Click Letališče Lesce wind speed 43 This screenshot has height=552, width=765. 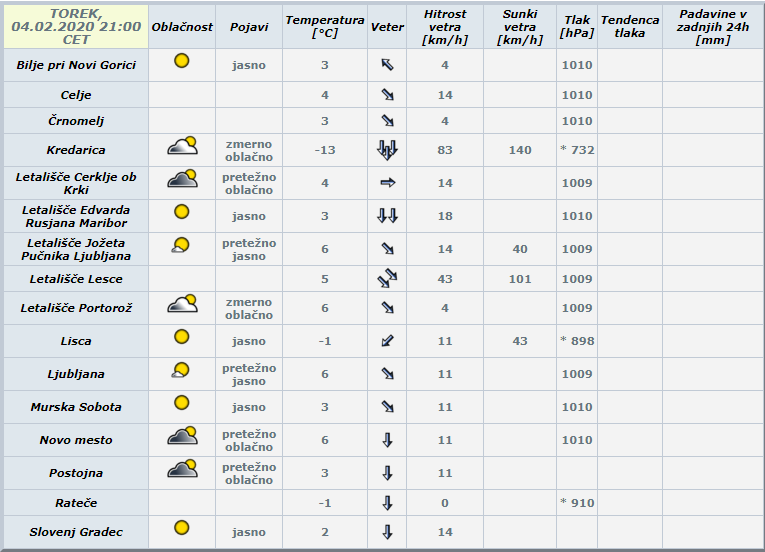click(x=445, y=279)
